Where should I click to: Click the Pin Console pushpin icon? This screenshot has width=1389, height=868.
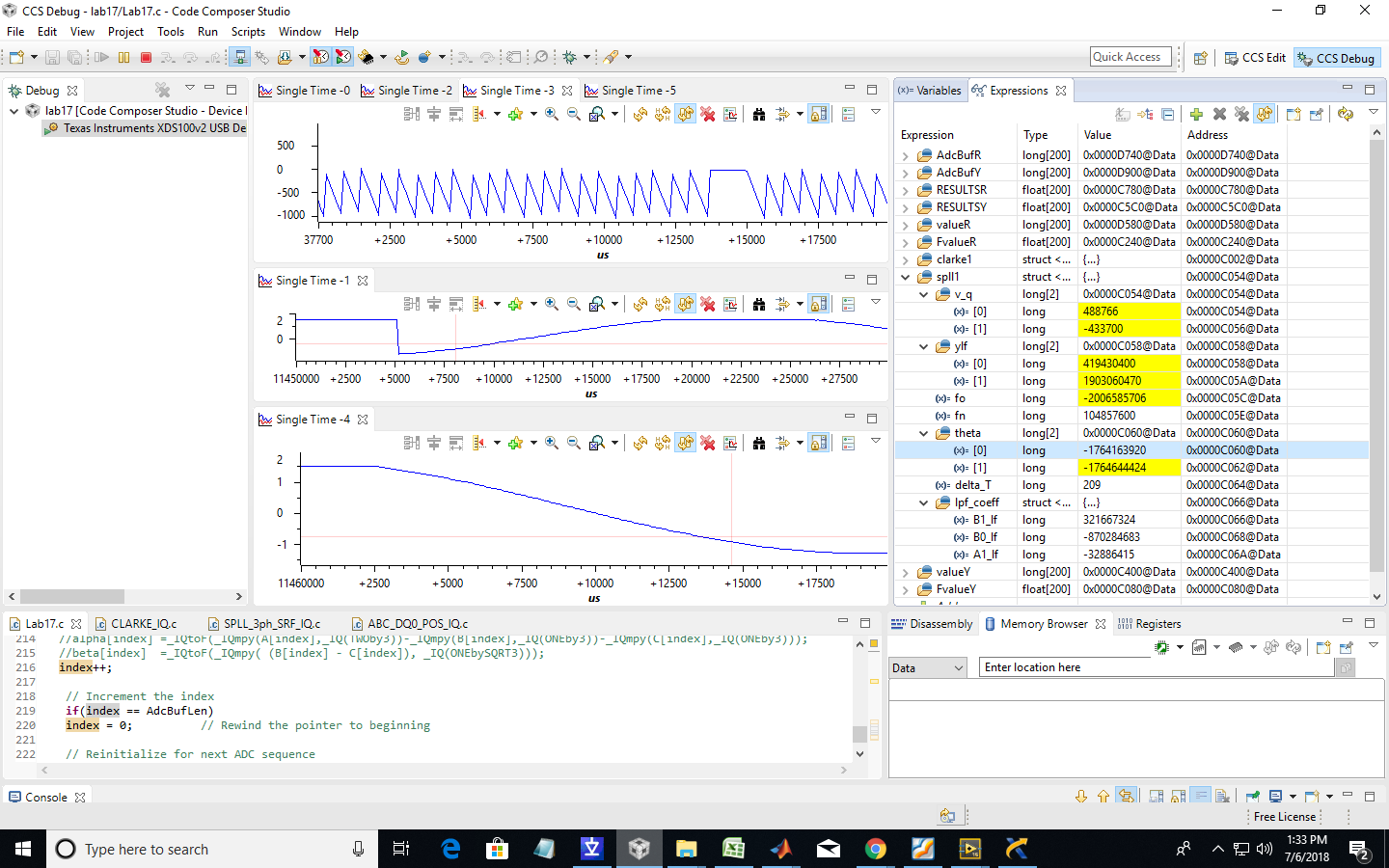tap(1253, 797)
